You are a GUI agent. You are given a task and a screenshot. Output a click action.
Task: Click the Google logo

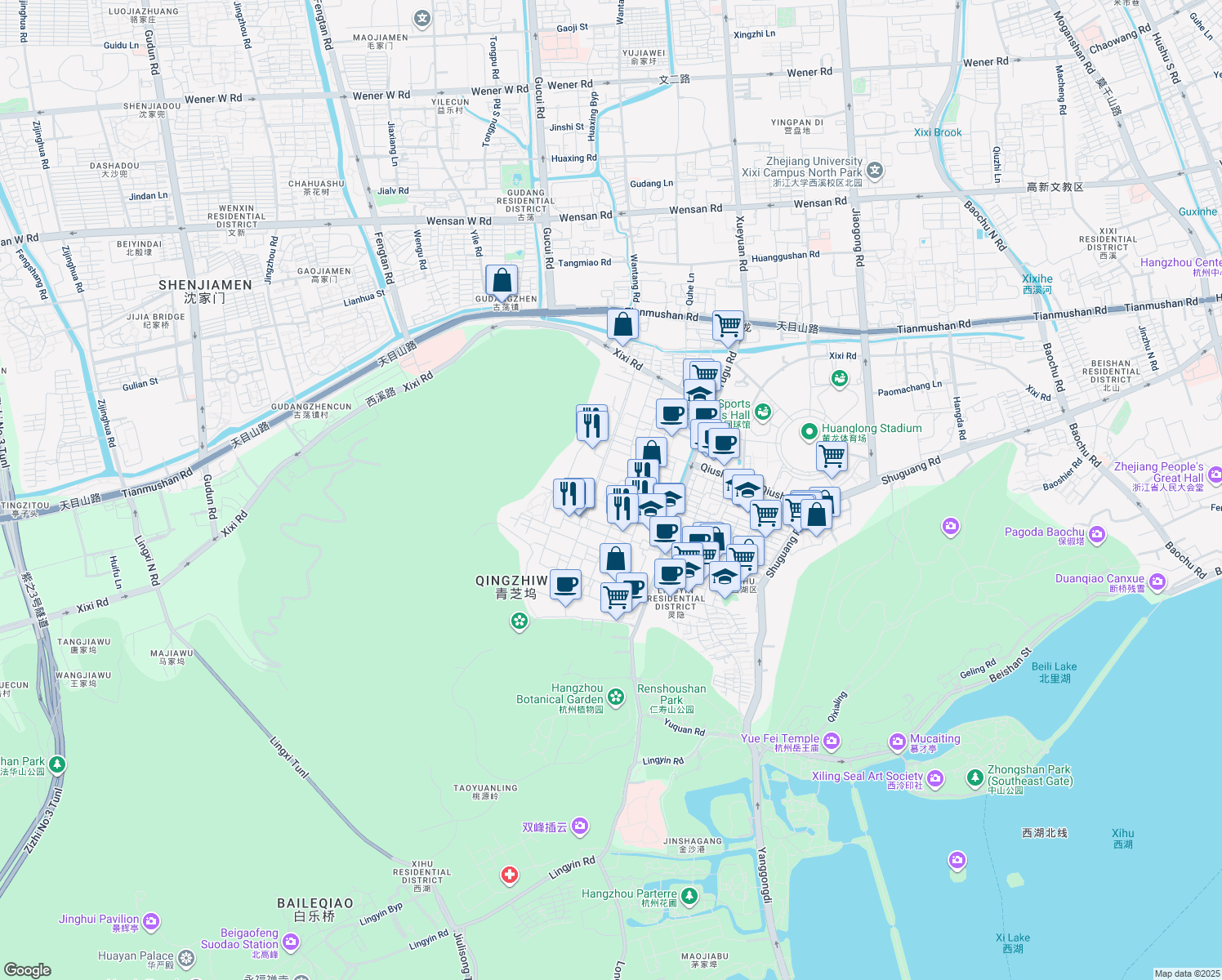(26, 969)
